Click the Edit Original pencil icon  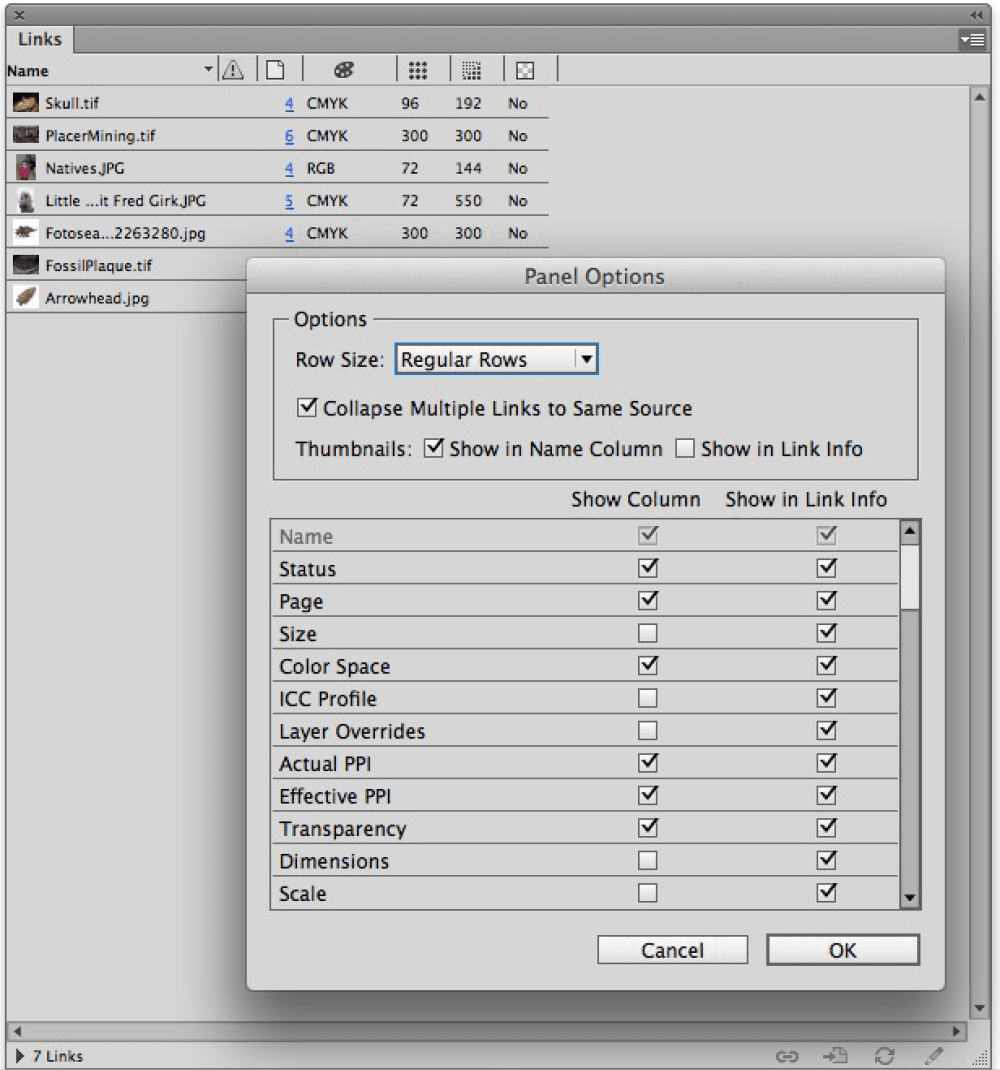[x=934, y=1056]
